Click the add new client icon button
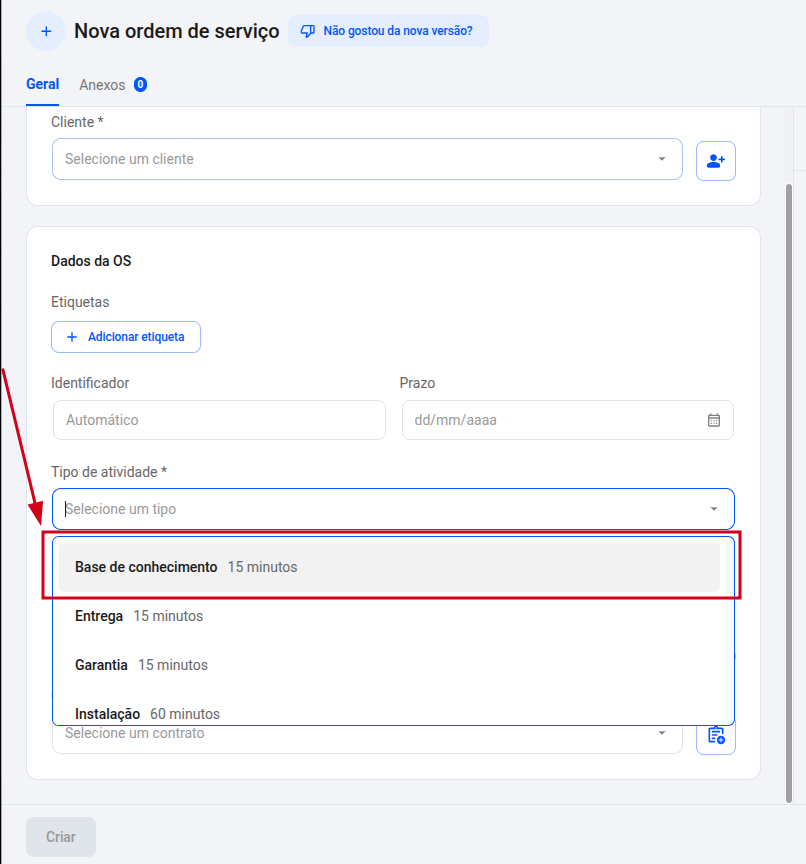The height and width of the screenshot is (864, 806). click(715, 160)
